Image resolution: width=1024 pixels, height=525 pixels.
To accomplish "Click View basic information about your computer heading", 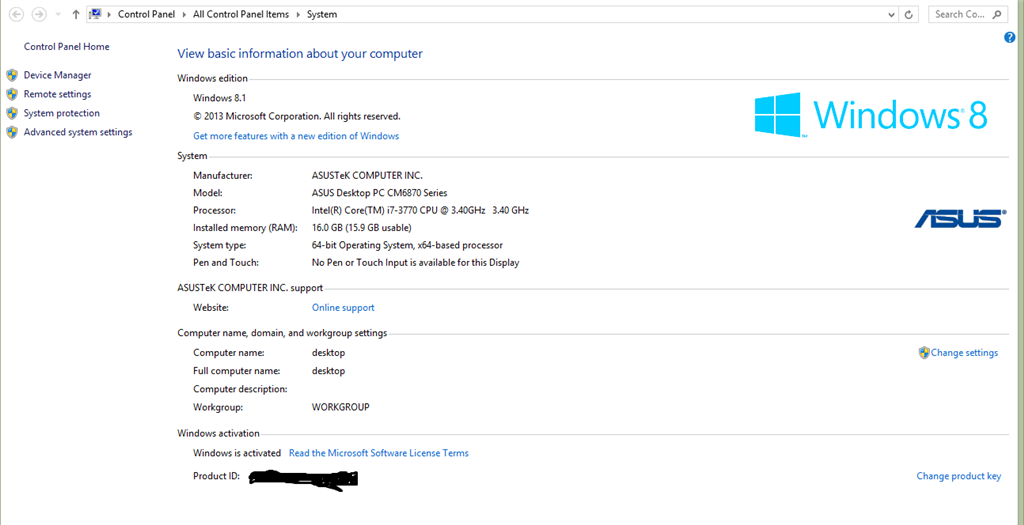I will (300, 54).
